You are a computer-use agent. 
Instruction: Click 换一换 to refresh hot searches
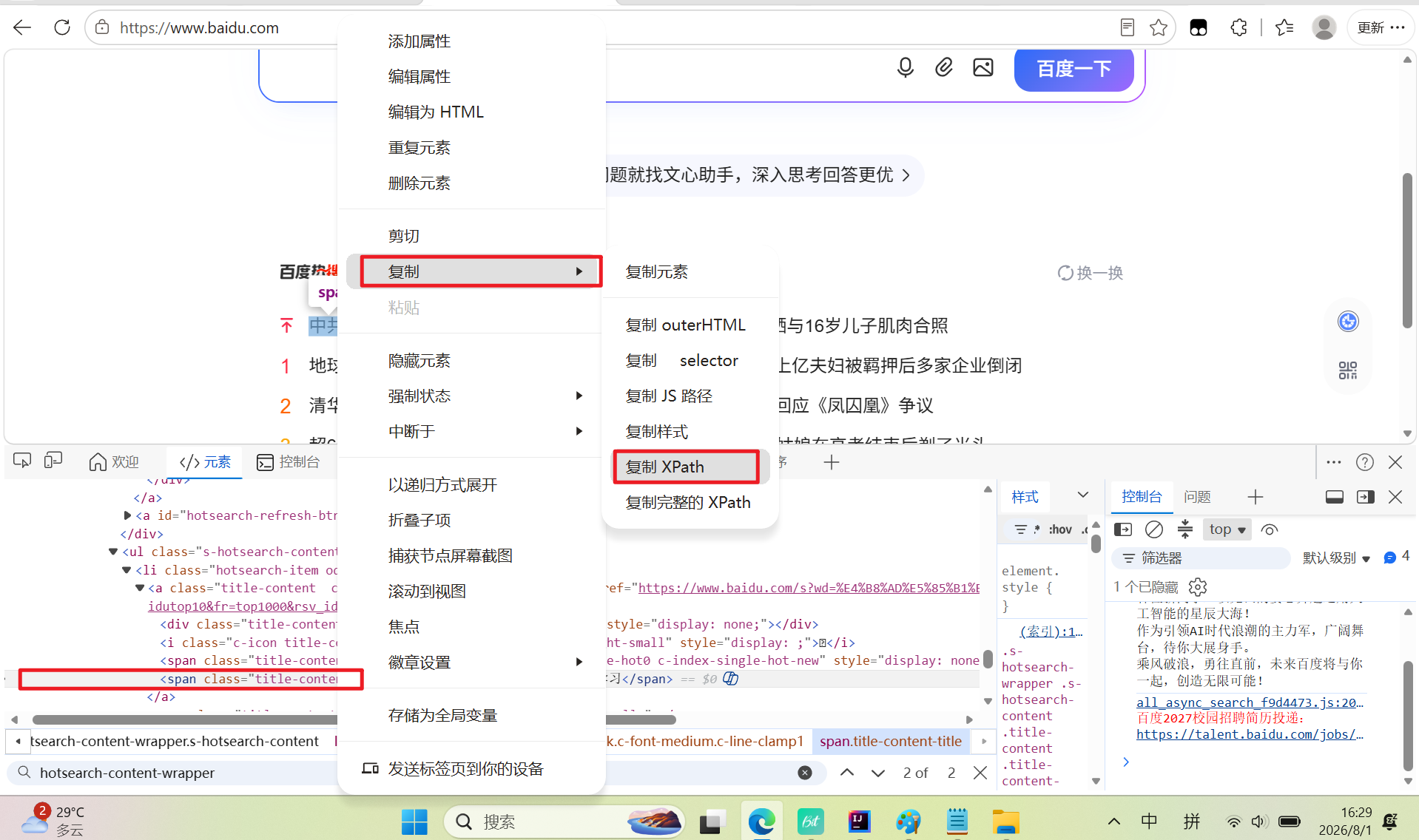coord(1090,273)
